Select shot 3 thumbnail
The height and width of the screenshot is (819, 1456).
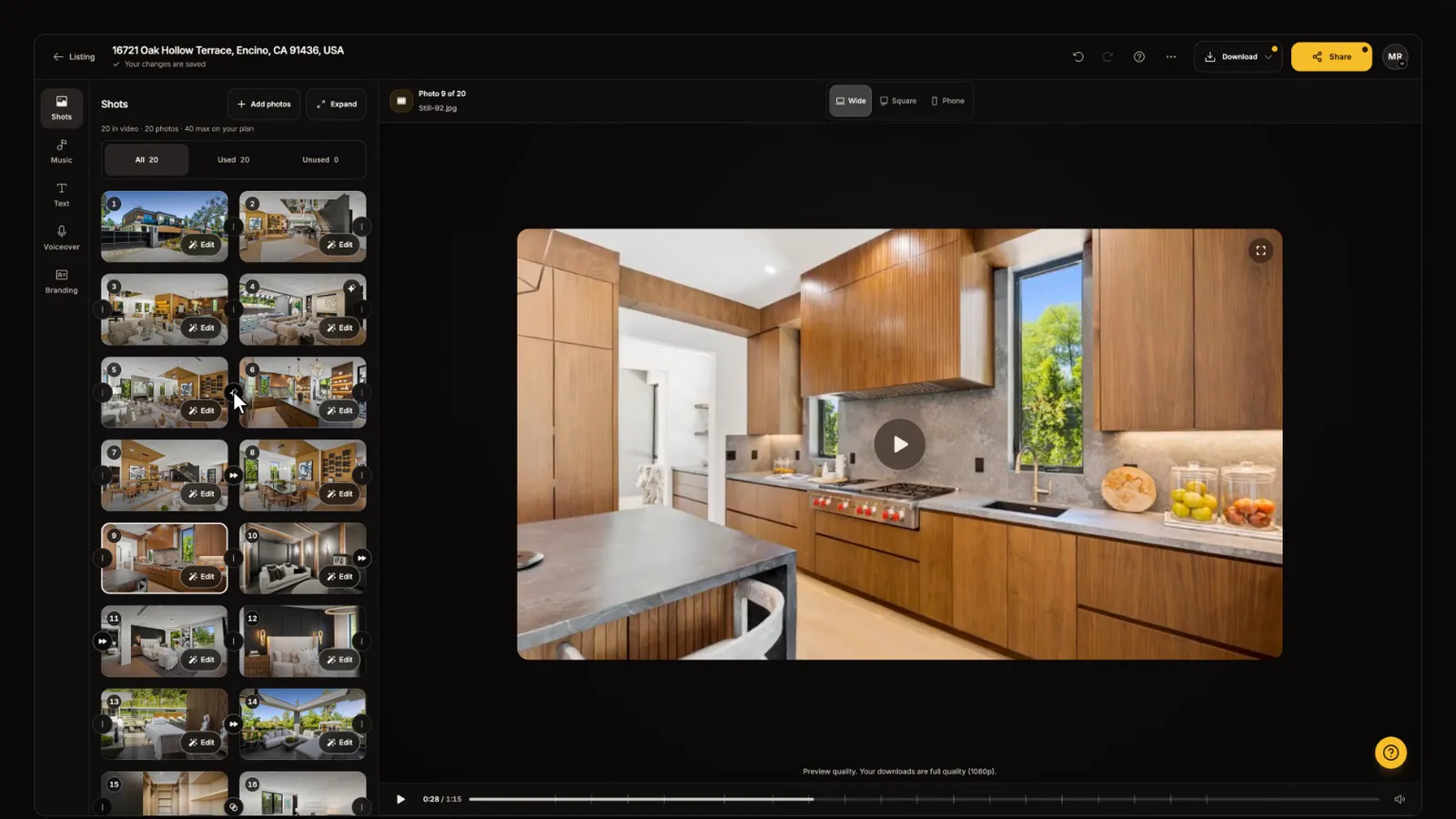(x=164, y=309)
